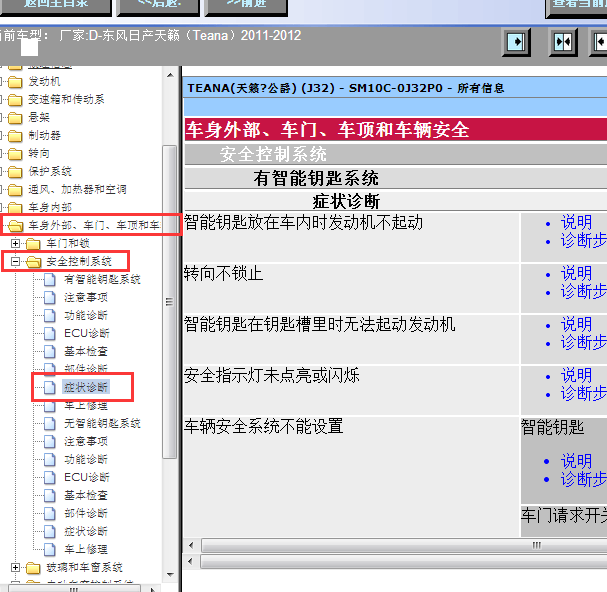The width and height of the screenshot is (607, 592).
Task: Open the 玻璃和车窗系统 folder
Action: tap(84, 568)
